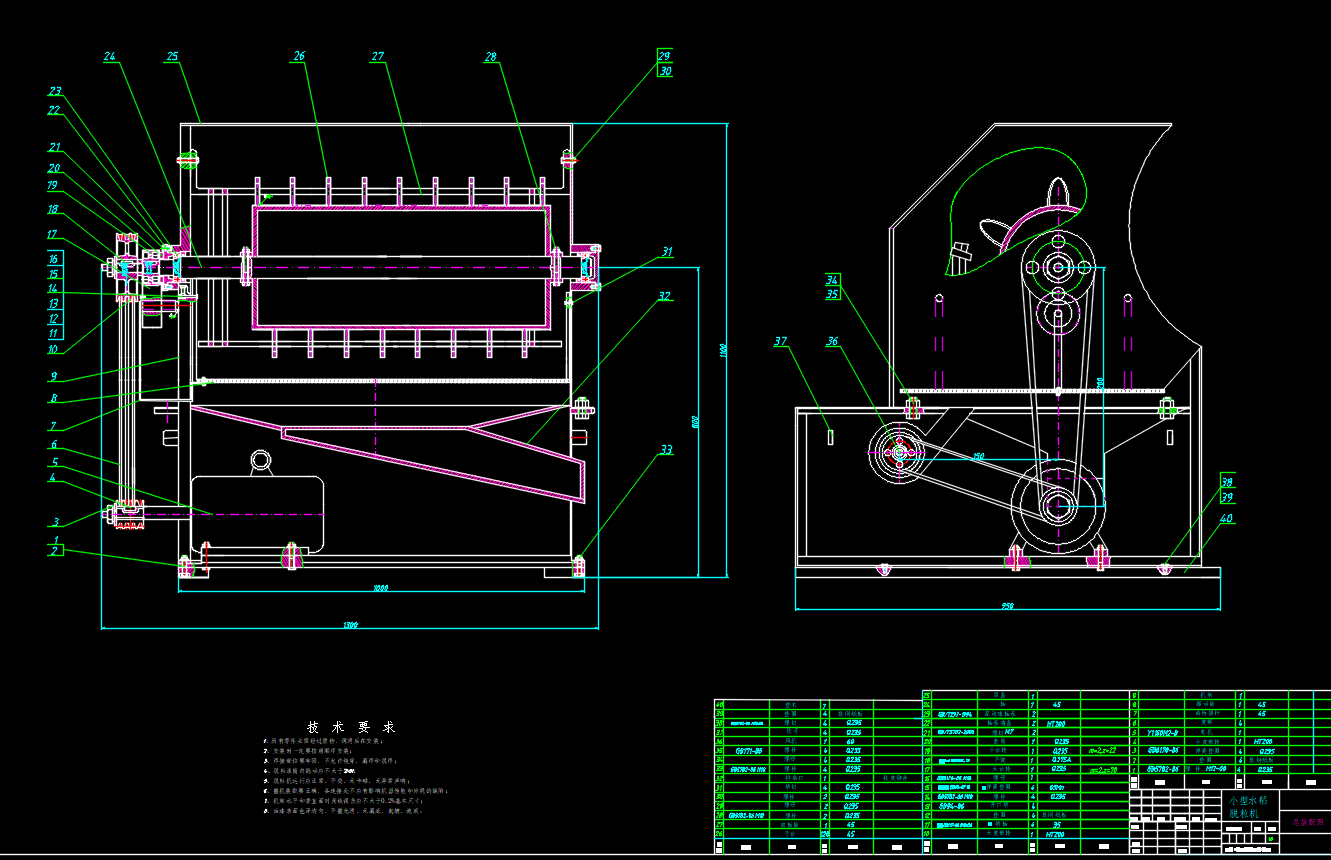Click the 1300 overall width dimension

pyautogui.click(x=350, y=625)
